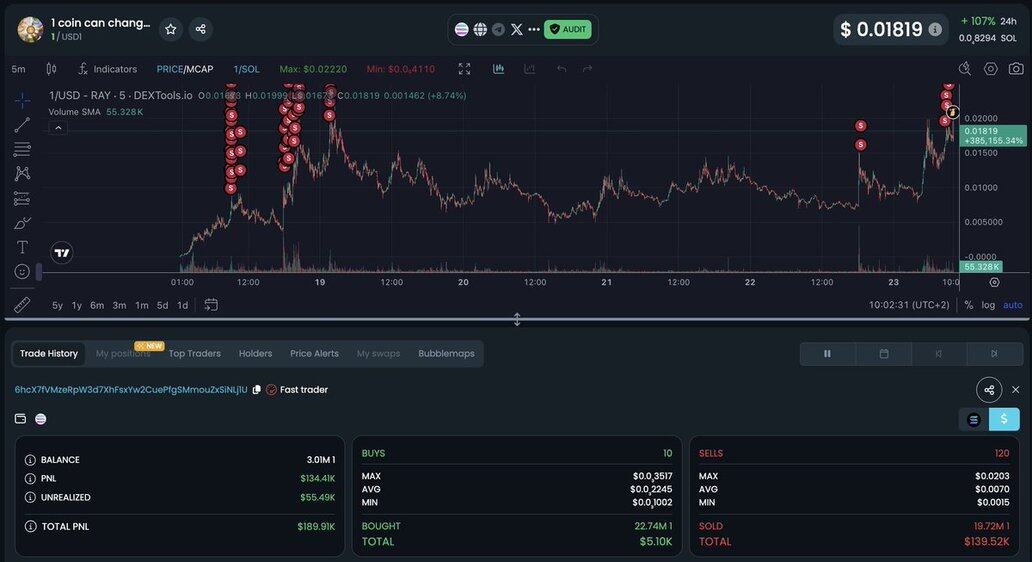Toggle trade markers on chart icon
The height and width of the screenshot is (562, 1032).
pos(498,69)
